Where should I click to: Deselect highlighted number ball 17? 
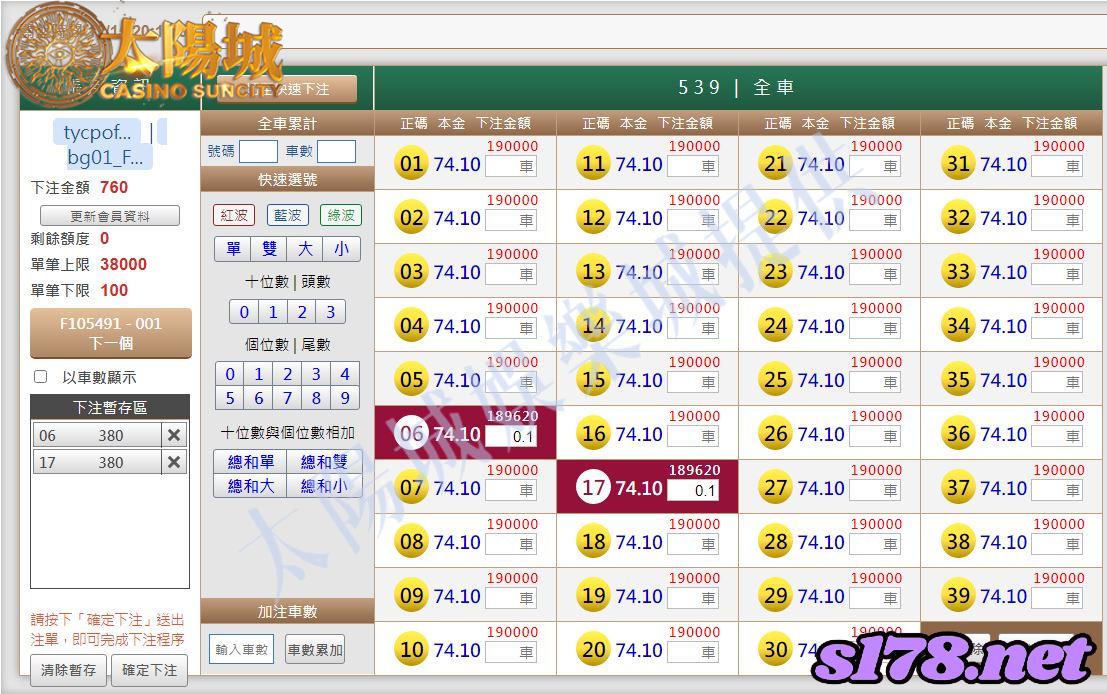594,488
